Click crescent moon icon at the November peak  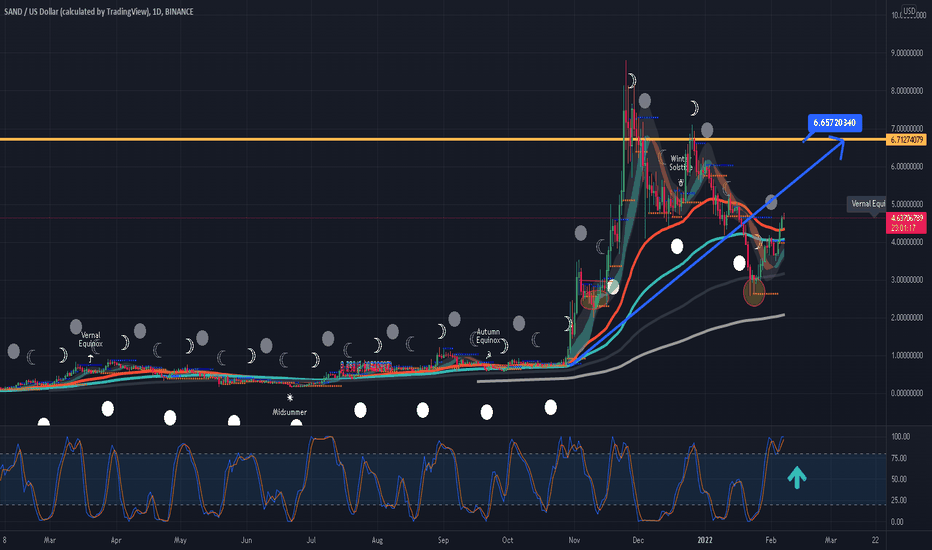pyautogui.click(x=632, y=80)
